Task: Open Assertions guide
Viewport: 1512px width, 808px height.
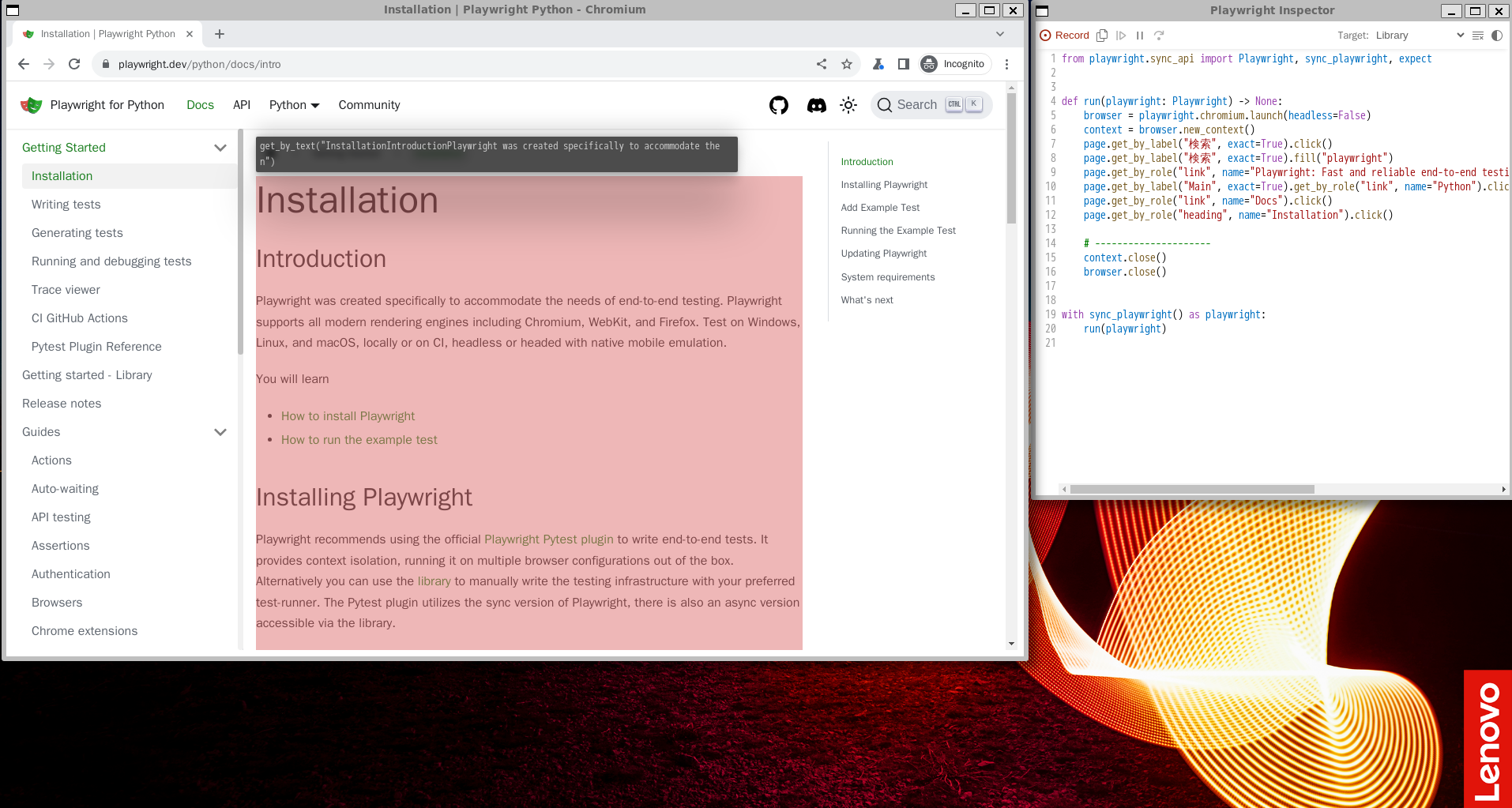Action: tap(130, 546)
